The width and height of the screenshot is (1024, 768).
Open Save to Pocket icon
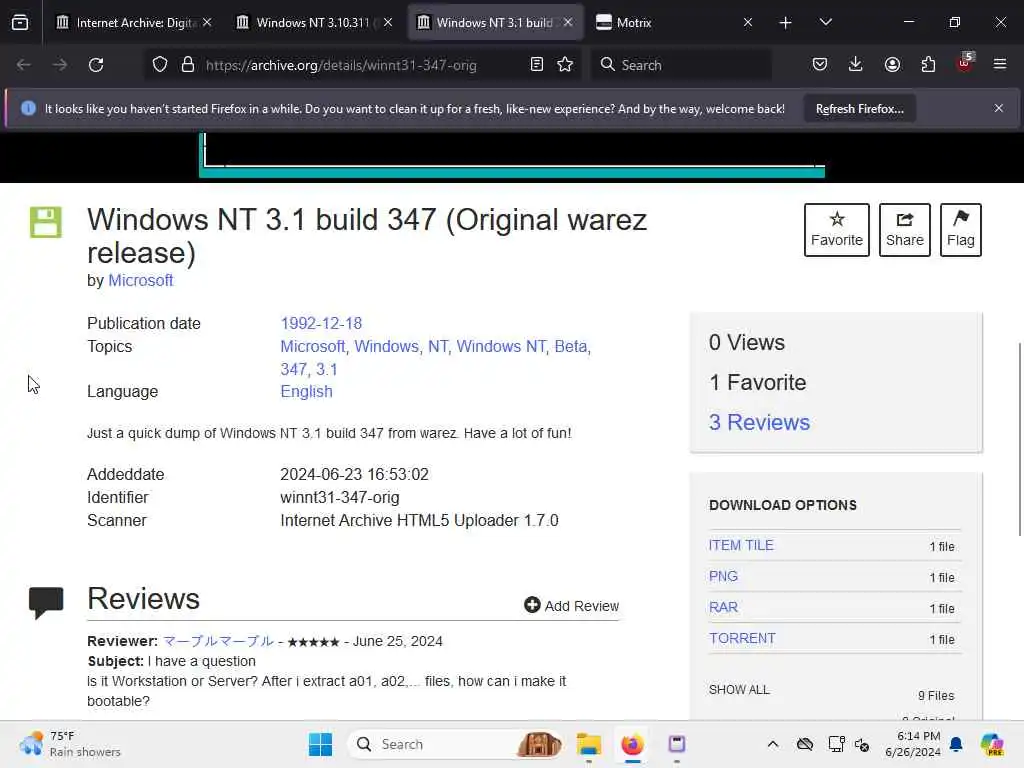tap(820, 65)
